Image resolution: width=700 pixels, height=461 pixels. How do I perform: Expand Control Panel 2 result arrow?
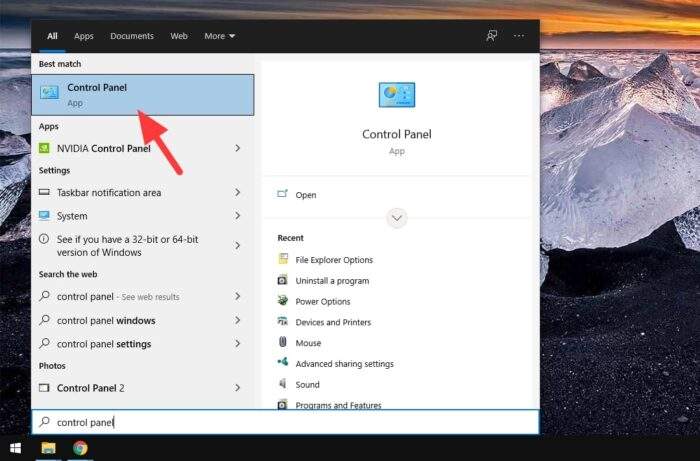[x=238, y=388]
